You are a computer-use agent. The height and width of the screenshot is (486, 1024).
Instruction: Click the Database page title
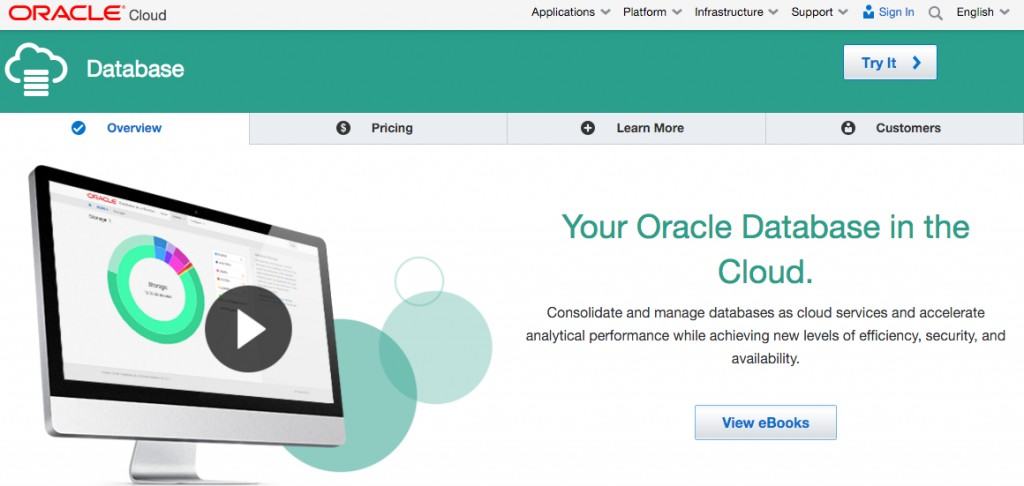[135, 69]
